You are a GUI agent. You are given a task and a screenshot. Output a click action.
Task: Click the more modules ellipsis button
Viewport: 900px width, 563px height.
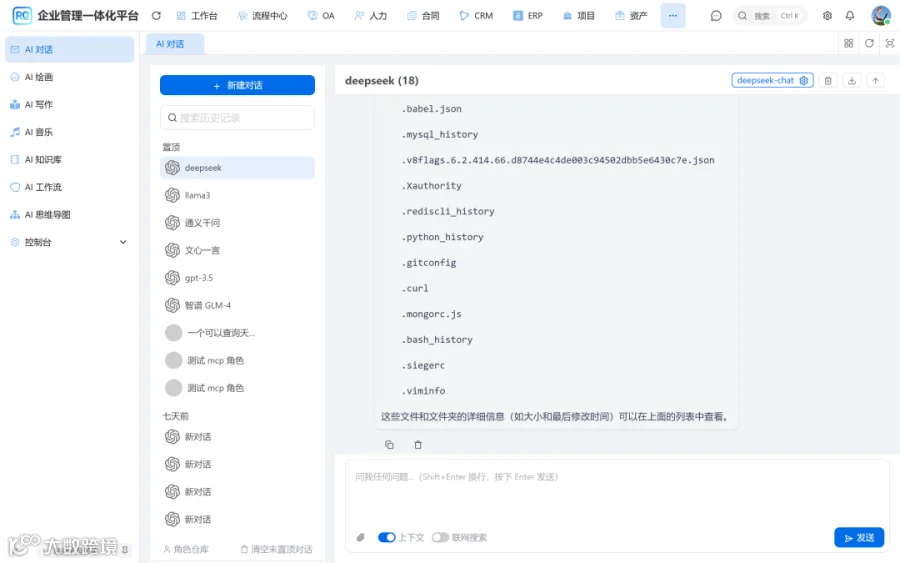[x=673, y=15]
